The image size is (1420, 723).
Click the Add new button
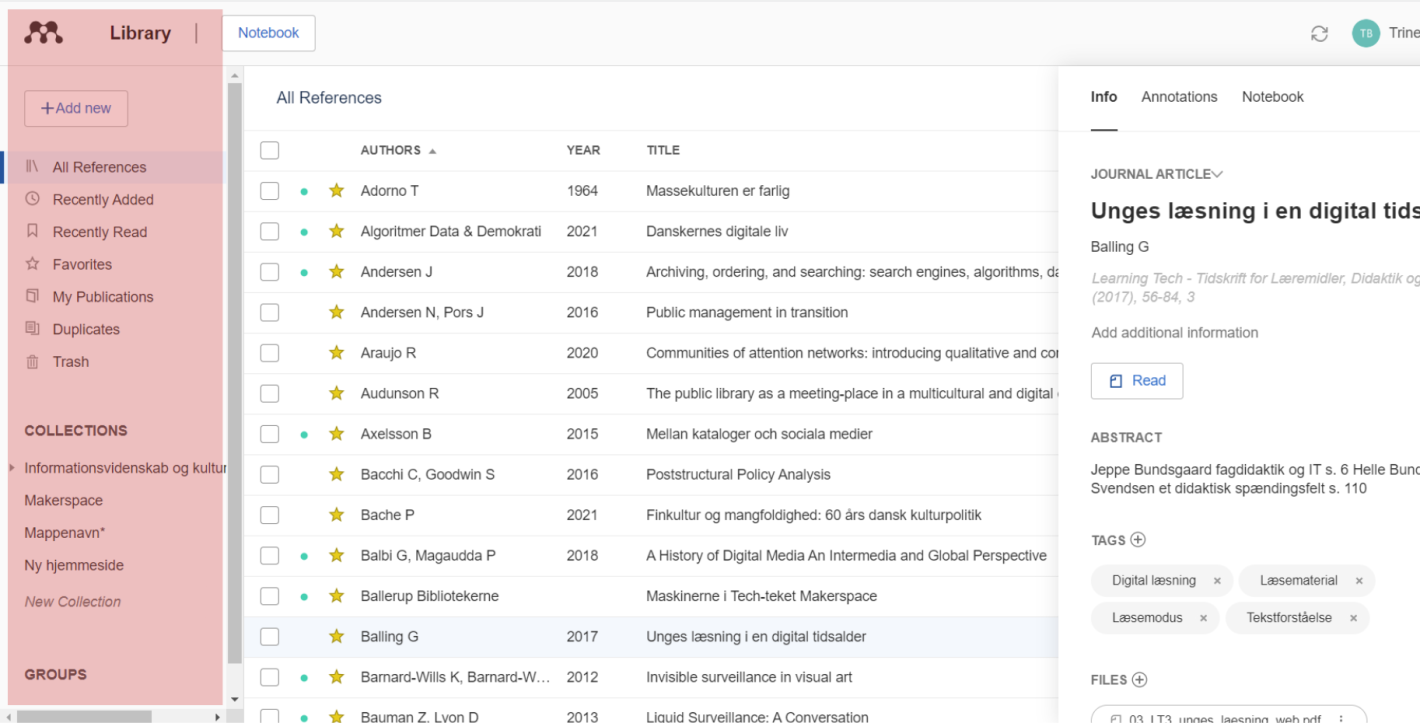click(x=76, y=108)
